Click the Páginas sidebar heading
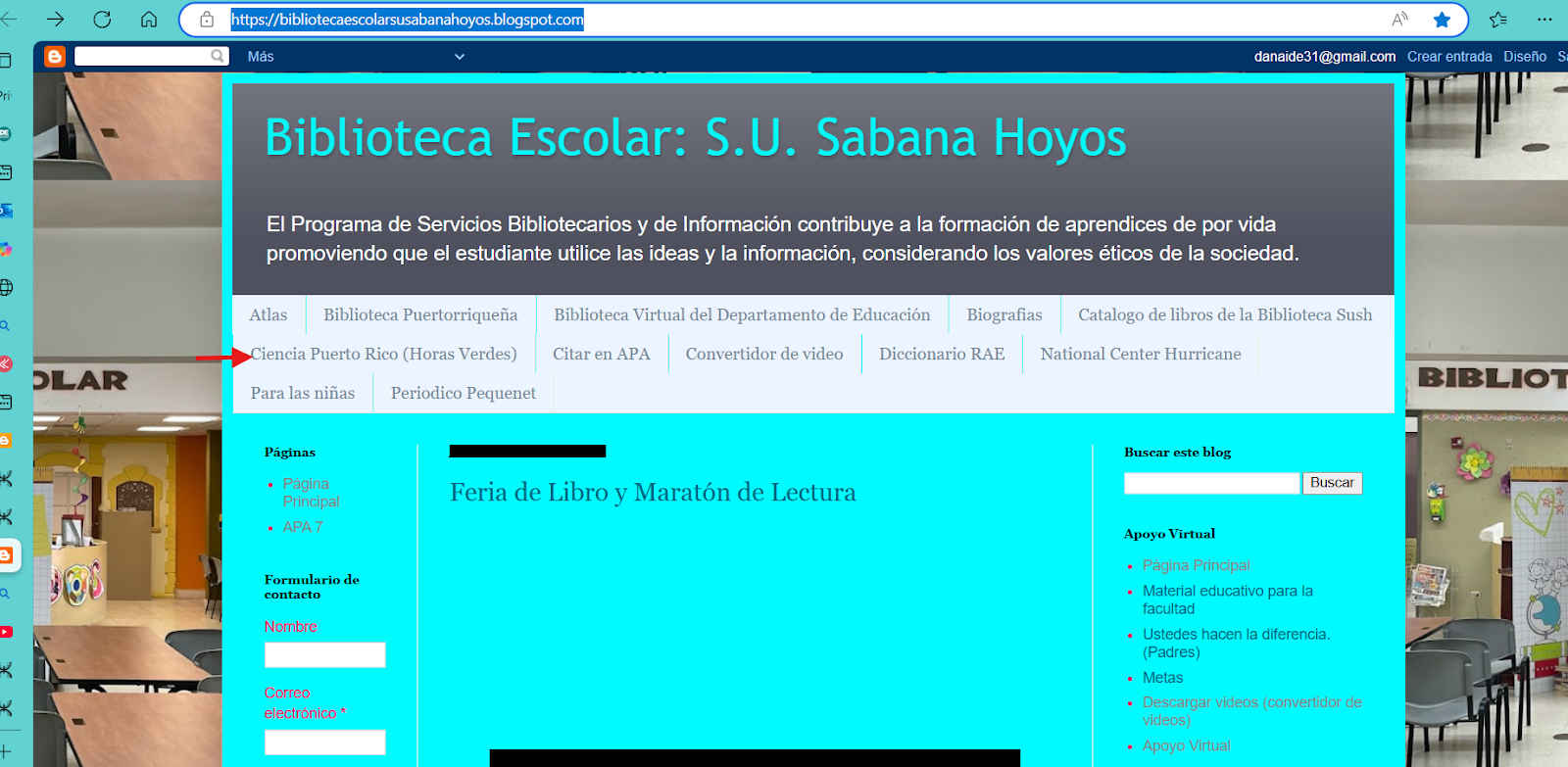1568x767 pixels. click(x=290, y=453)
